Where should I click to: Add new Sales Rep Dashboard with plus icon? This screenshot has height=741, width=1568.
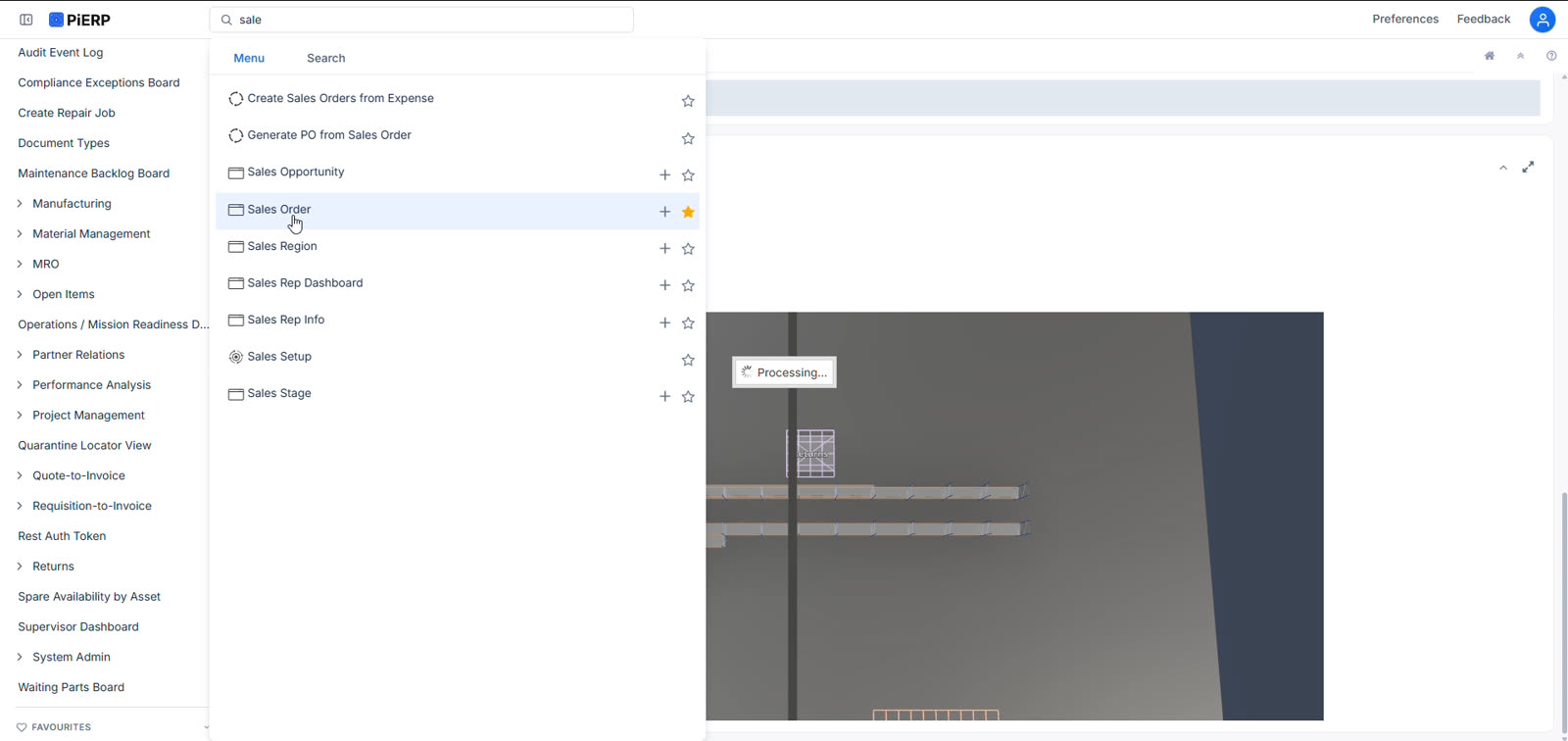click(664, 285)
